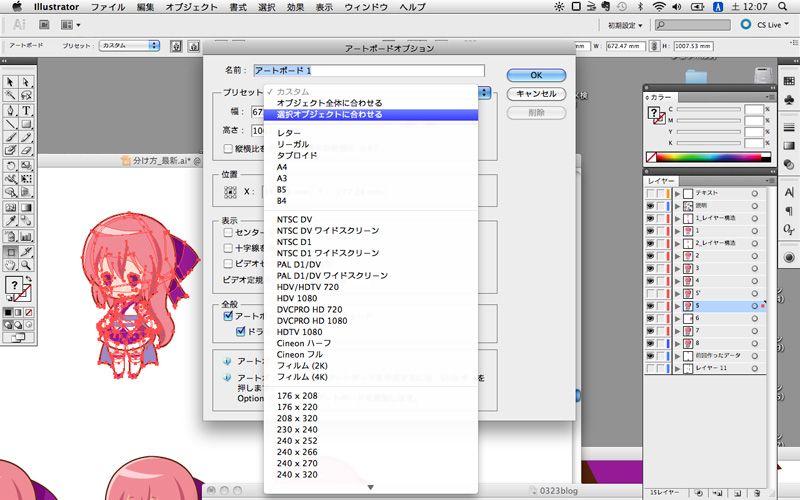Viewport: 800px width, 500px height.
Task: Click the OK button in dialog
Action: coord(536,75)
